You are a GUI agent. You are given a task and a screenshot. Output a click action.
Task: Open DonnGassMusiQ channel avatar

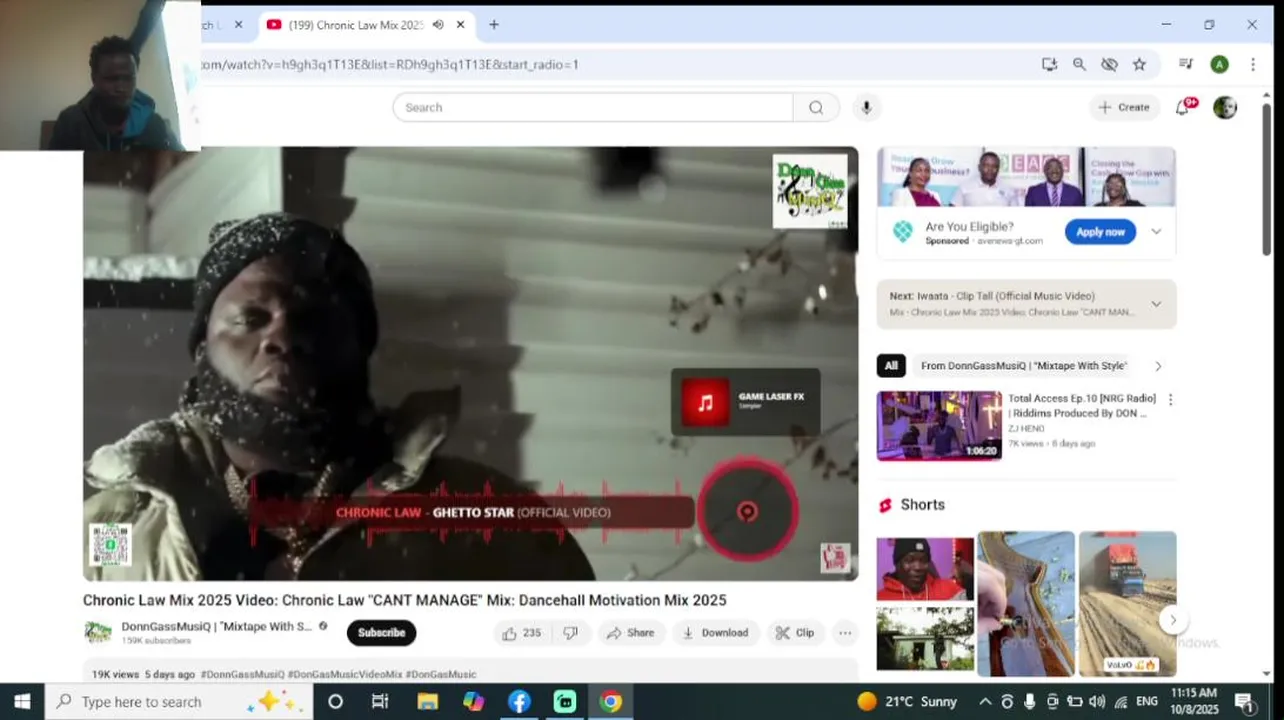point(98,632)
